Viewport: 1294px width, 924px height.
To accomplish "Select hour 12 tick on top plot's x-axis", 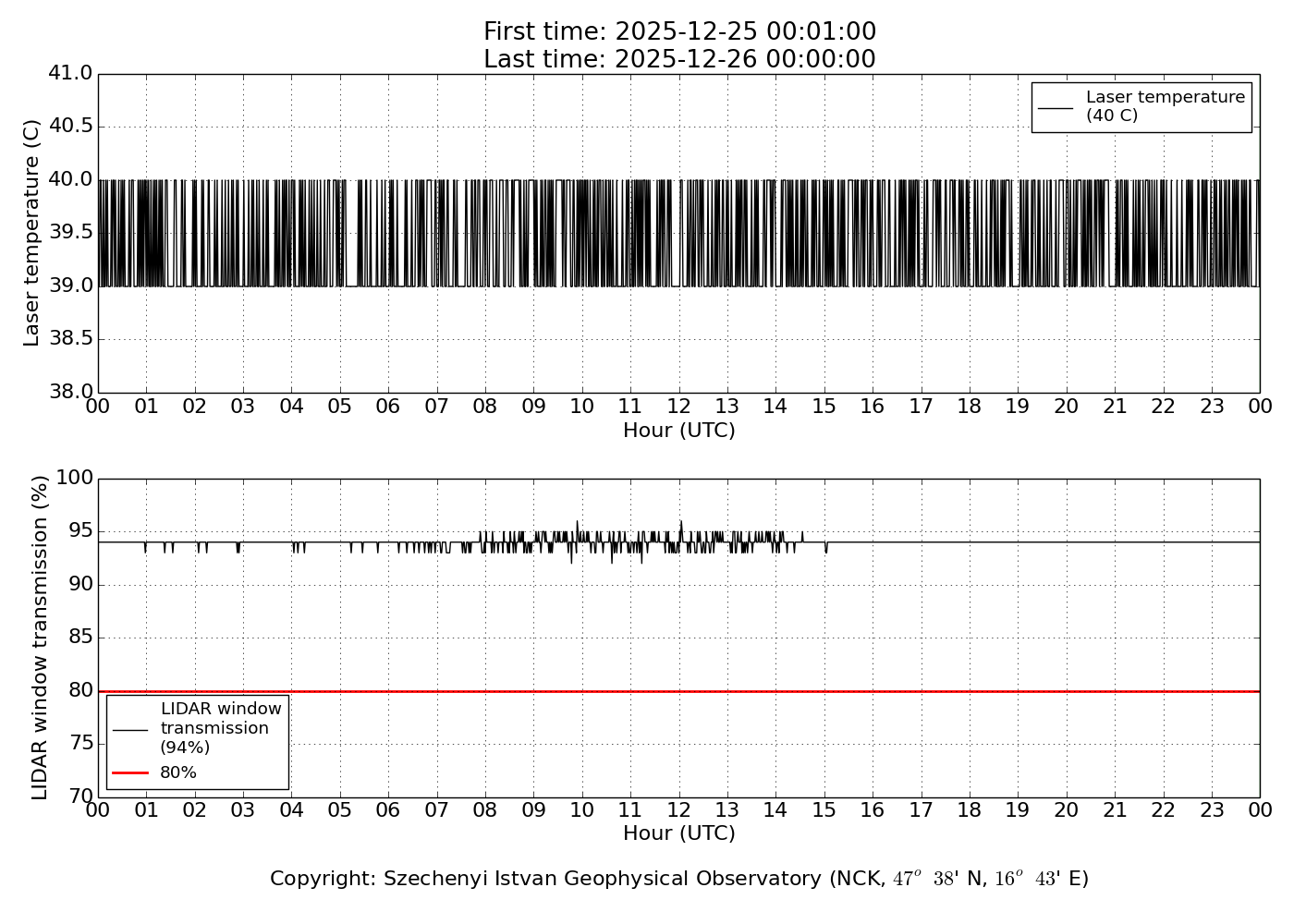I will click(679, 407).
